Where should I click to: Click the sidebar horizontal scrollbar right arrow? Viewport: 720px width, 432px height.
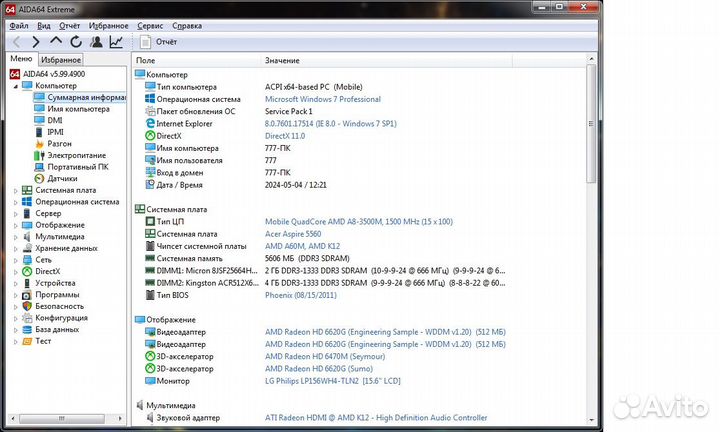tap(120, 419)
